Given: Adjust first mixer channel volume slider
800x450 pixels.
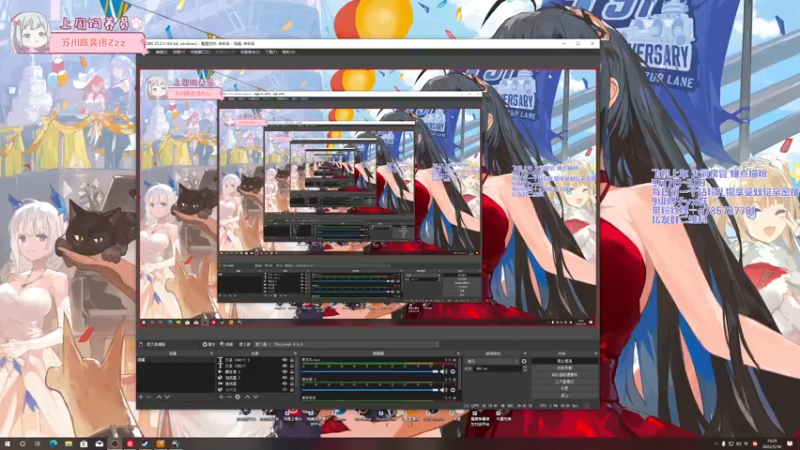Looking at the screenshot, I should pos(370,371).
